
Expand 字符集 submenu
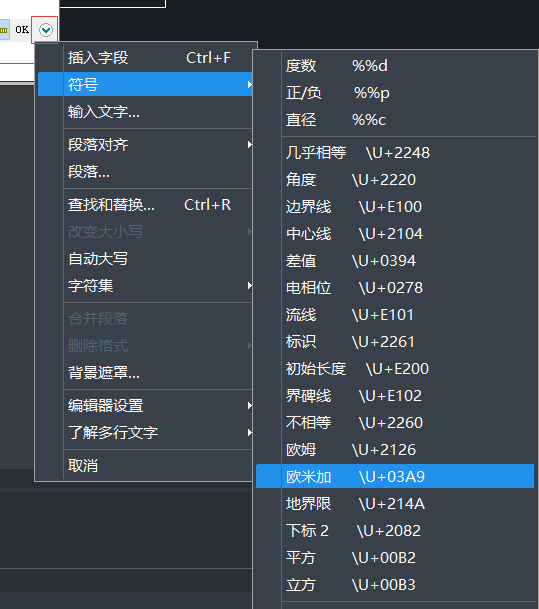pos(145,285)
